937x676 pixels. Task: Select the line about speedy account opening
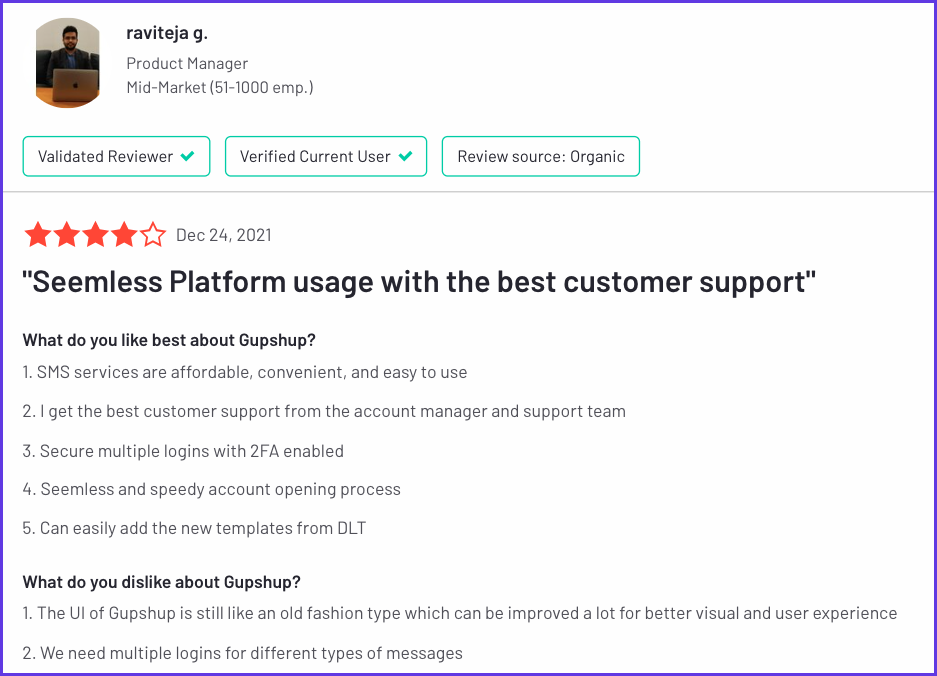pos(212,489)
